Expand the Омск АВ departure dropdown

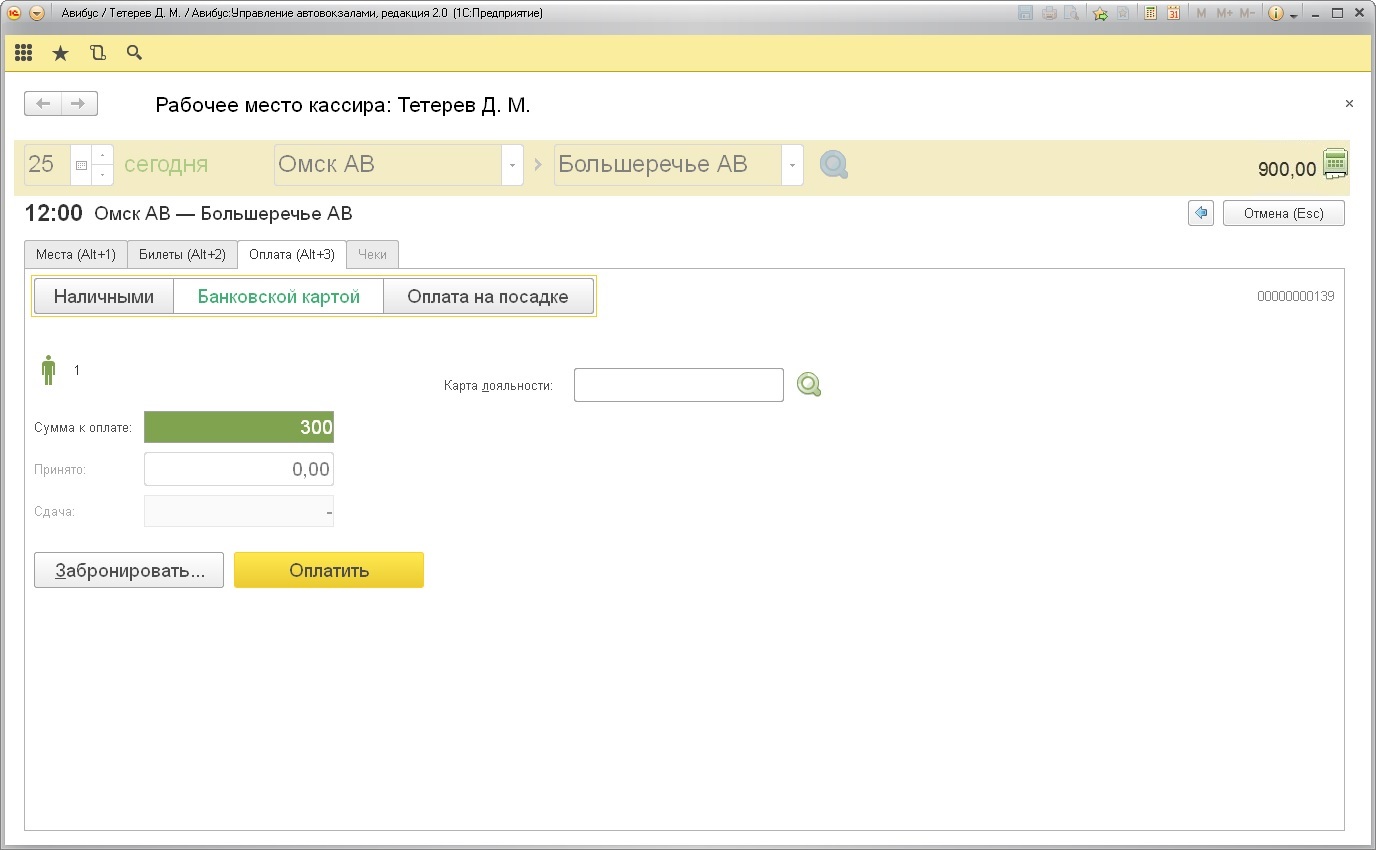[x=512, y=165]
